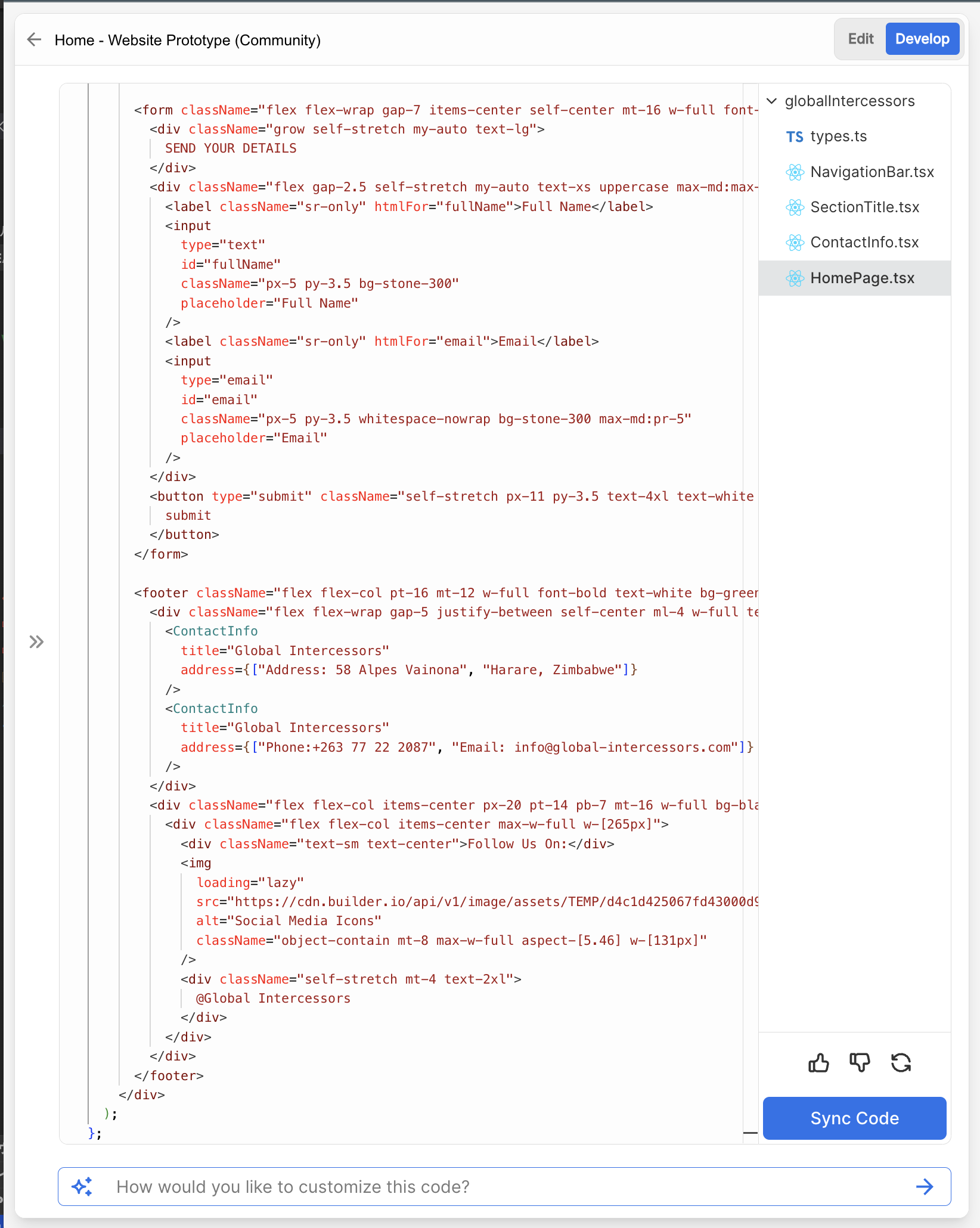Give thumbs down to the generated code

pyautogui.click(x=860, y=1063)
